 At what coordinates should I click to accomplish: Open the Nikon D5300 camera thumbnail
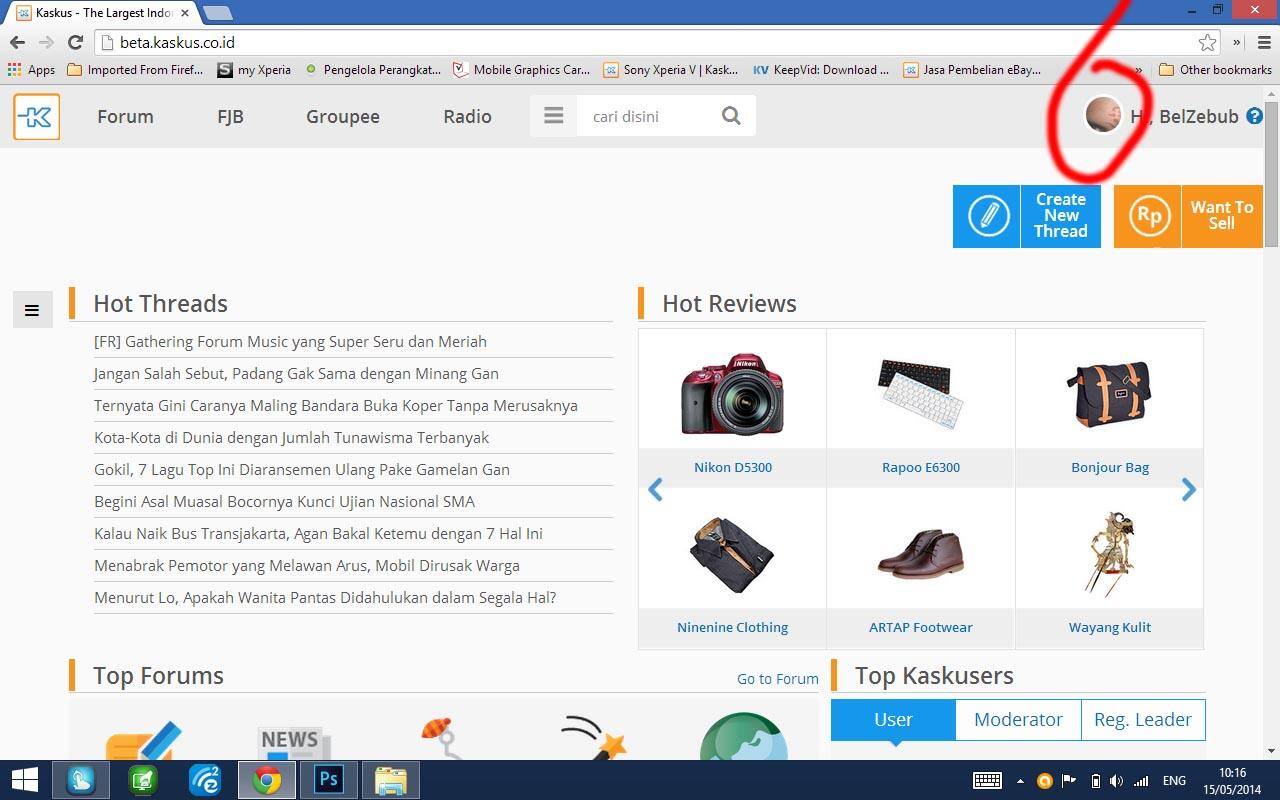click(732, 393)
